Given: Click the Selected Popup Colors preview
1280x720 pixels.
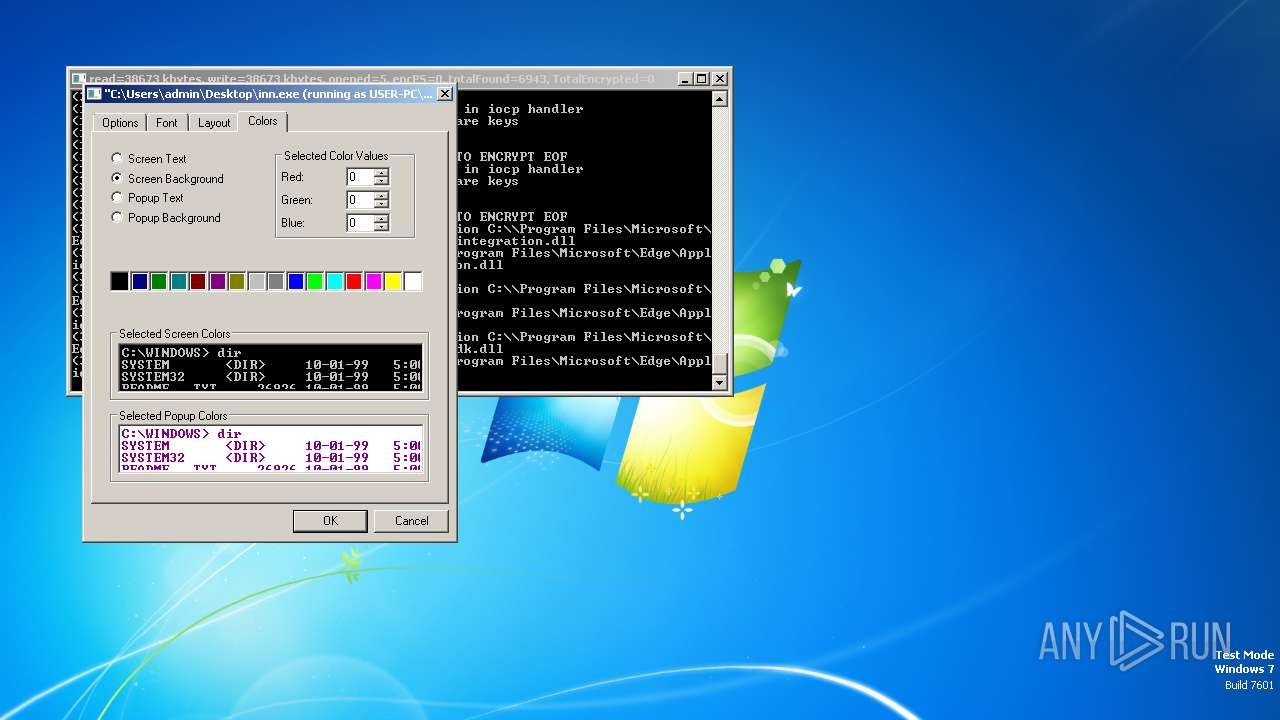Looking at the screenshot, I should pyautogui.click(x=271, y=449).
